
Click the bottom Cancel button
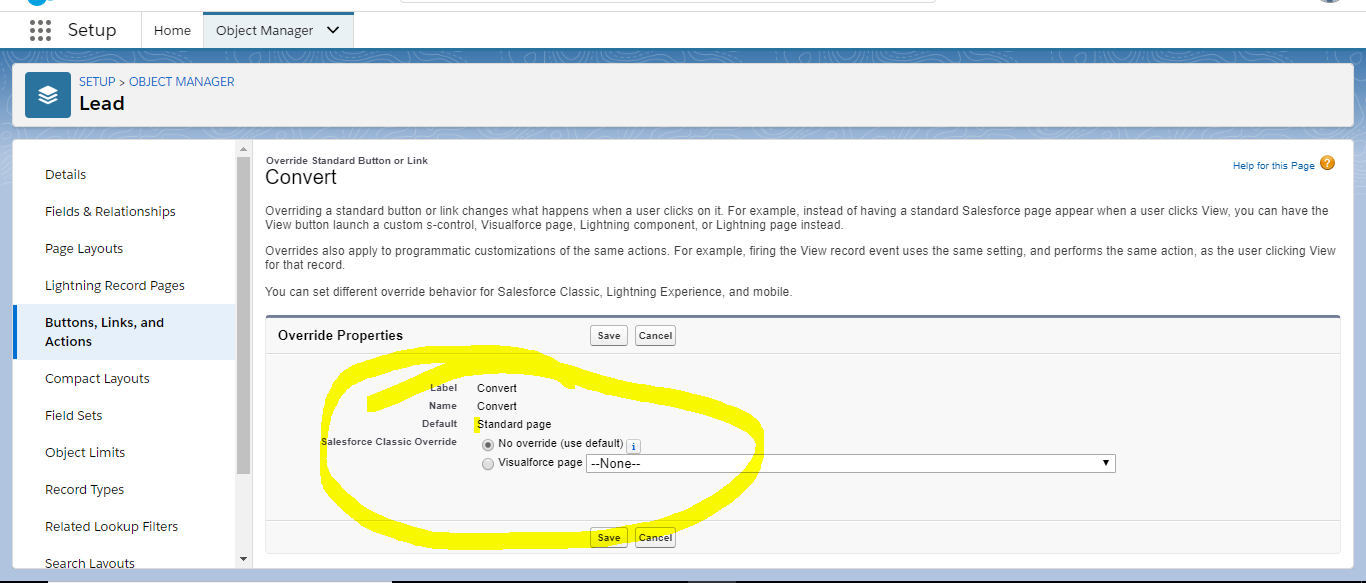click(x=655, y=537)
